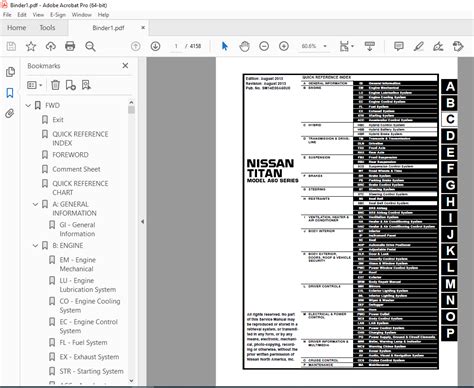This screenshot has width=474, height=388.
Task: Click the cloud upload icon
Action: coord(51,46)
